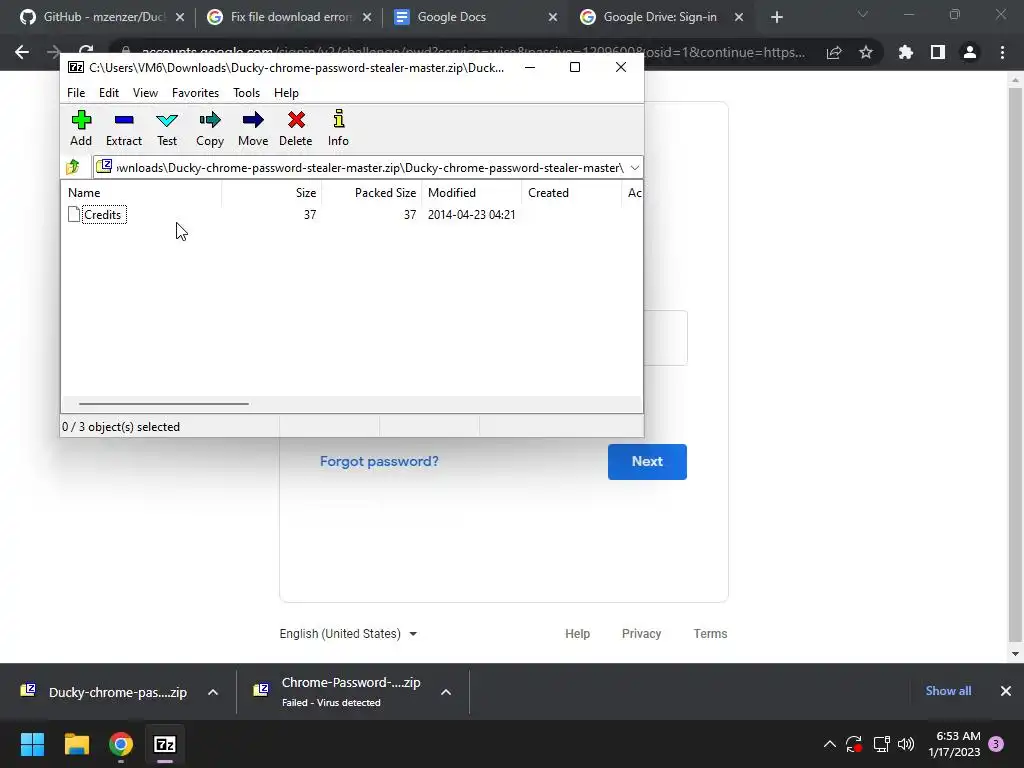
Task: Close the downloads shelf
Action: tap(1006, 691)
